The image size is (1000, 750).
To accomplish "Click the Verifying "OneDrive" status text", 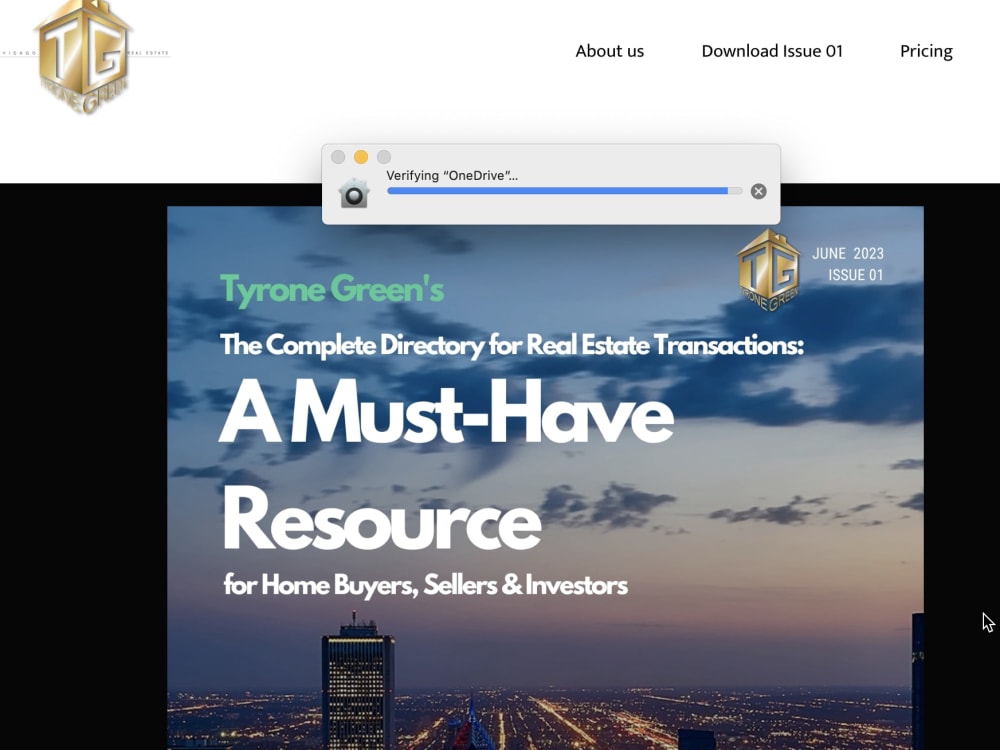I will (452, 175).
